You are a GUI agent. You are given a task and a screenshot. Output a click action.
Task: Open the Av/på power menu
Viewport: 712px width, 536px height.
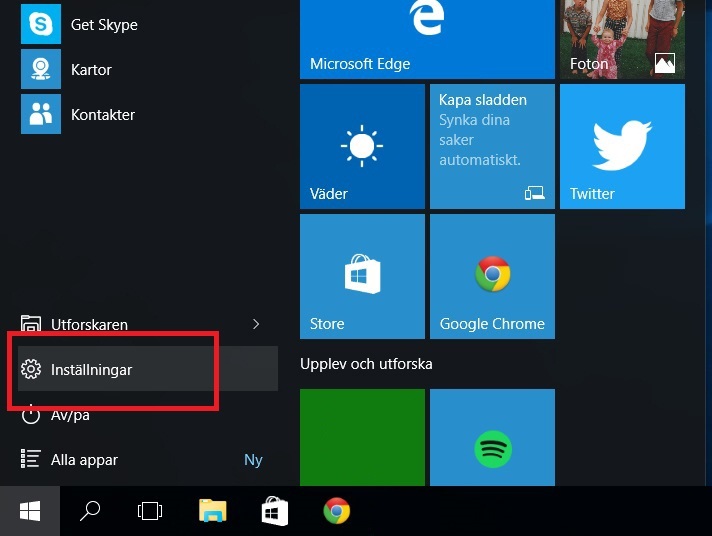click(x=148, y=414)
